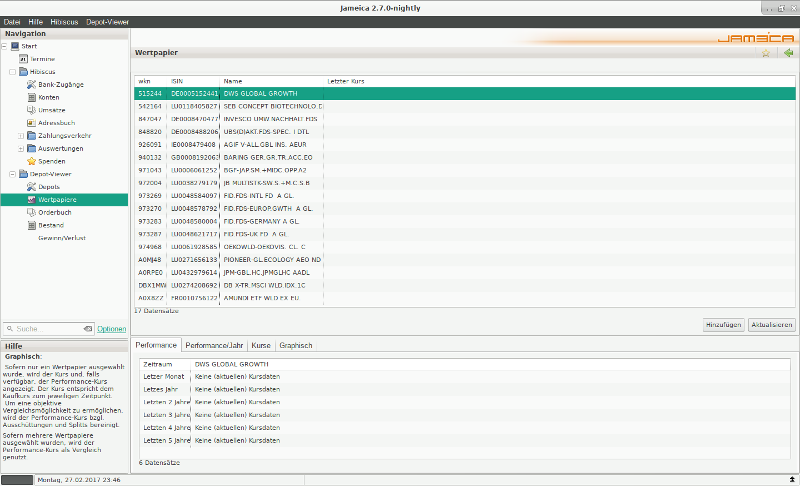The width and height of the screenshot is (800, 486).
Task: Expand the Auswertungen tree node
Action: click(x=20, y=148)
